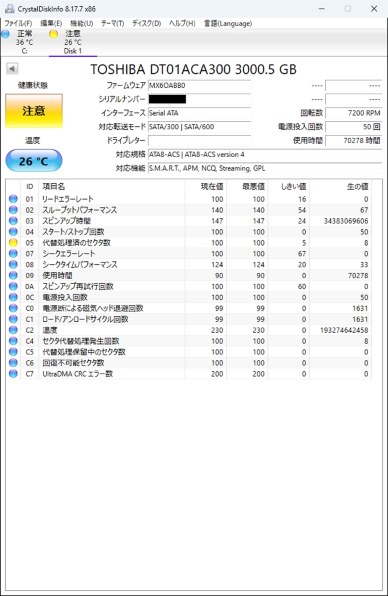Click the status icon for row 07 シークエラーレート
388x596 pixels.
click(13, 254)
